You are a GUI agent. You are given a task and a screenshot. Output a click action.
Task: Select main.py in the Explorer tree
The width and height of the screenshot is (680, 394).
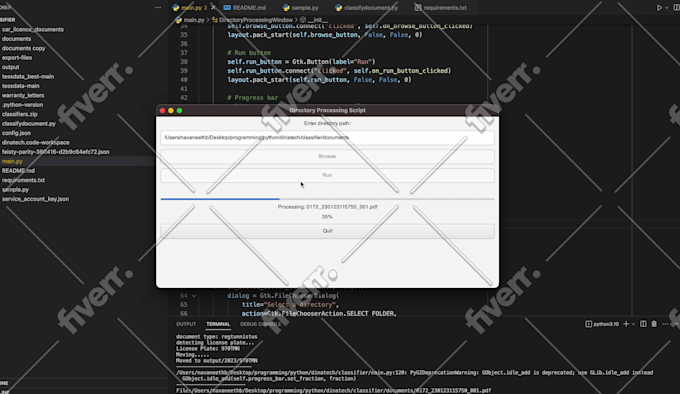(x=12, y=161)
